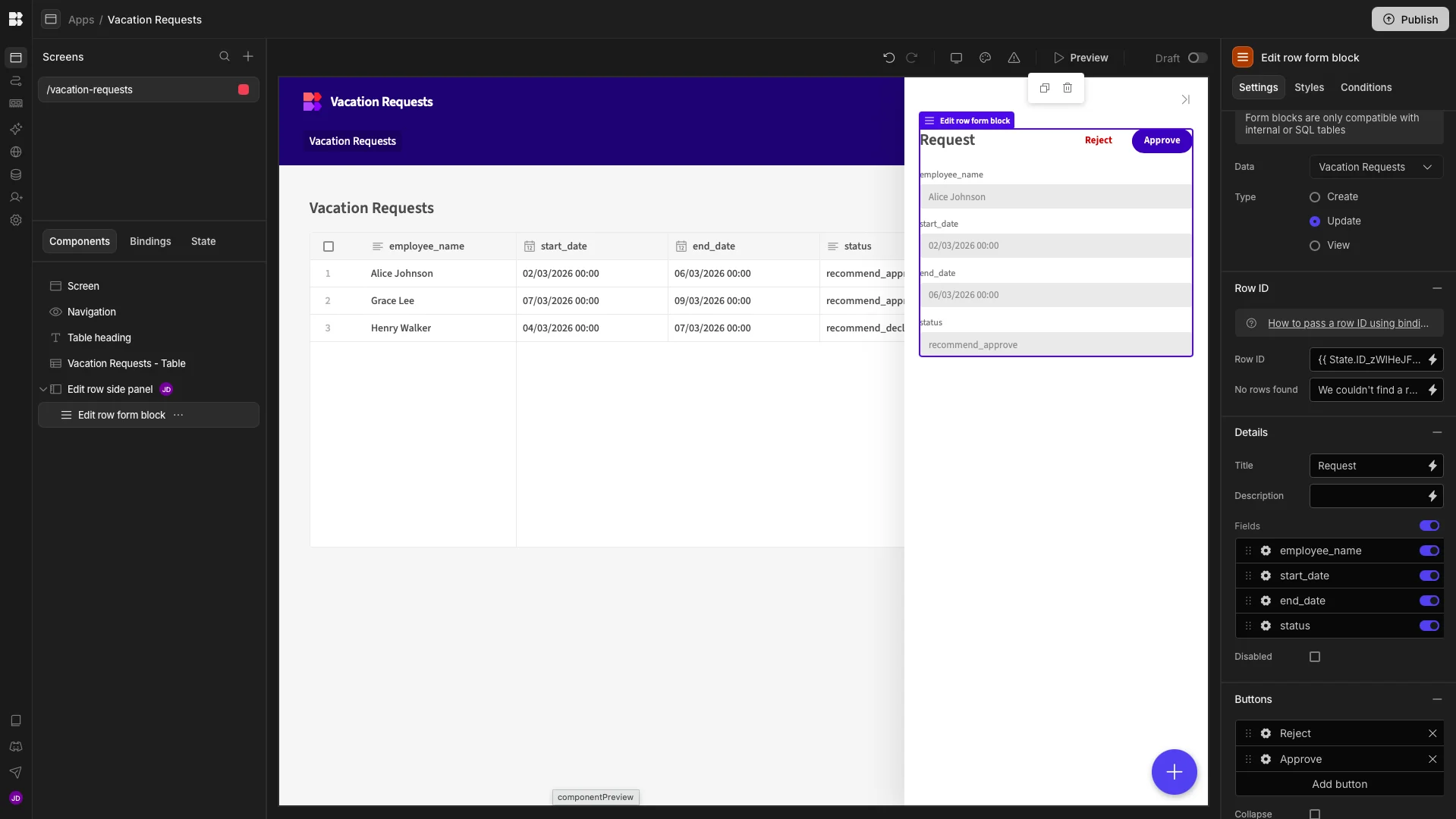Select the View type radio button

point(1315,246)
